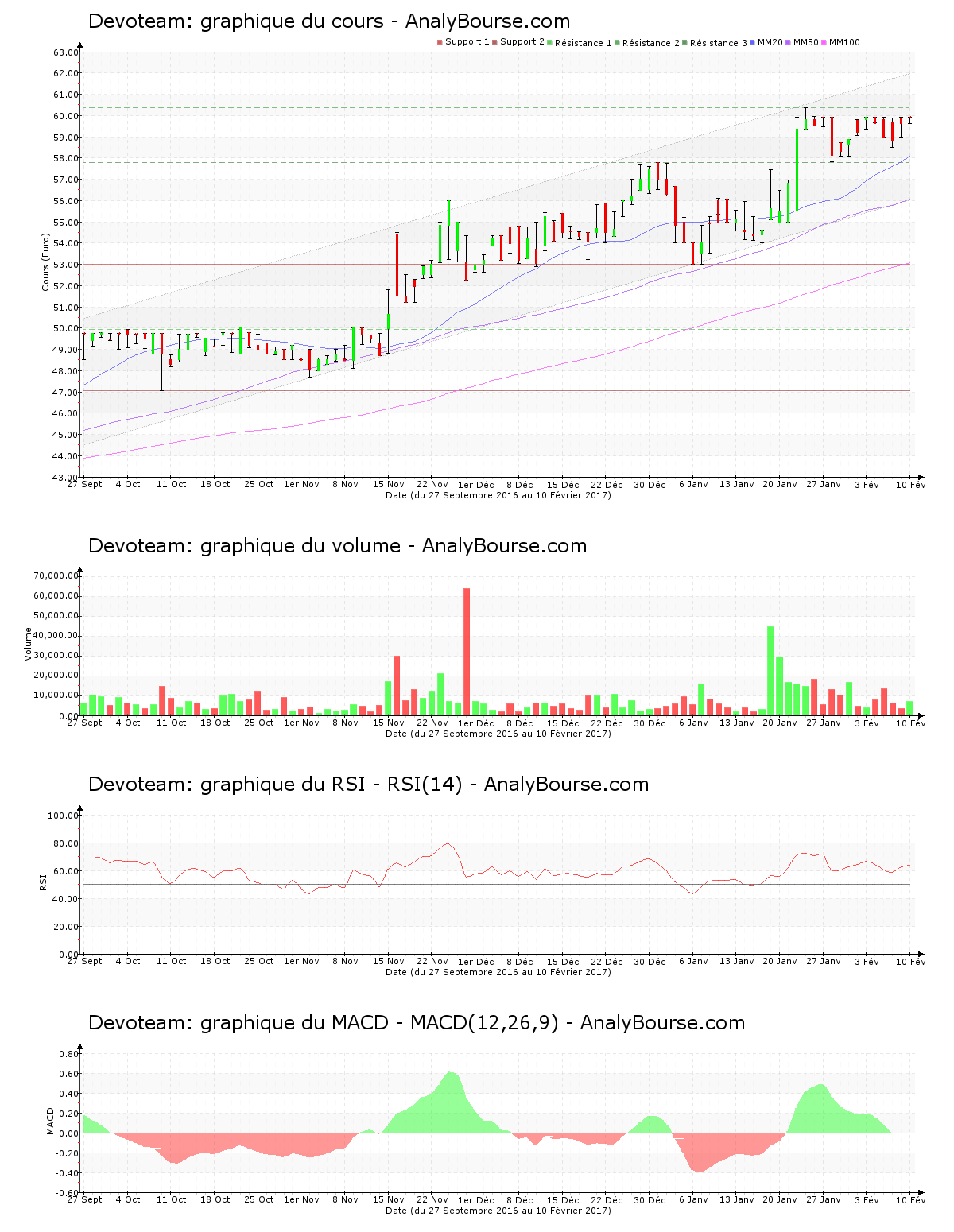The image size is (954, 1232).
Task: Select the Résistance 2 legend swatch
Action: click(617, 42)
